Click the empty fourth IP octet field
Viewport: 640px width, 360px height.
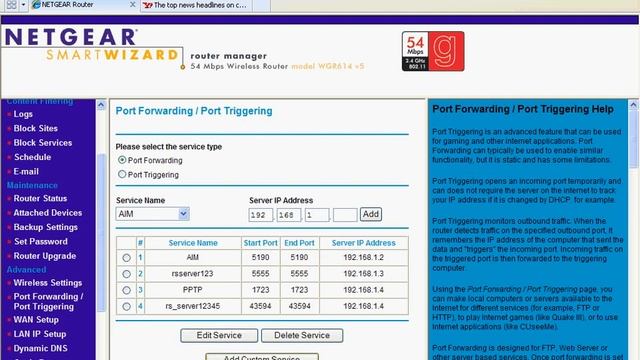pos(345,215)
